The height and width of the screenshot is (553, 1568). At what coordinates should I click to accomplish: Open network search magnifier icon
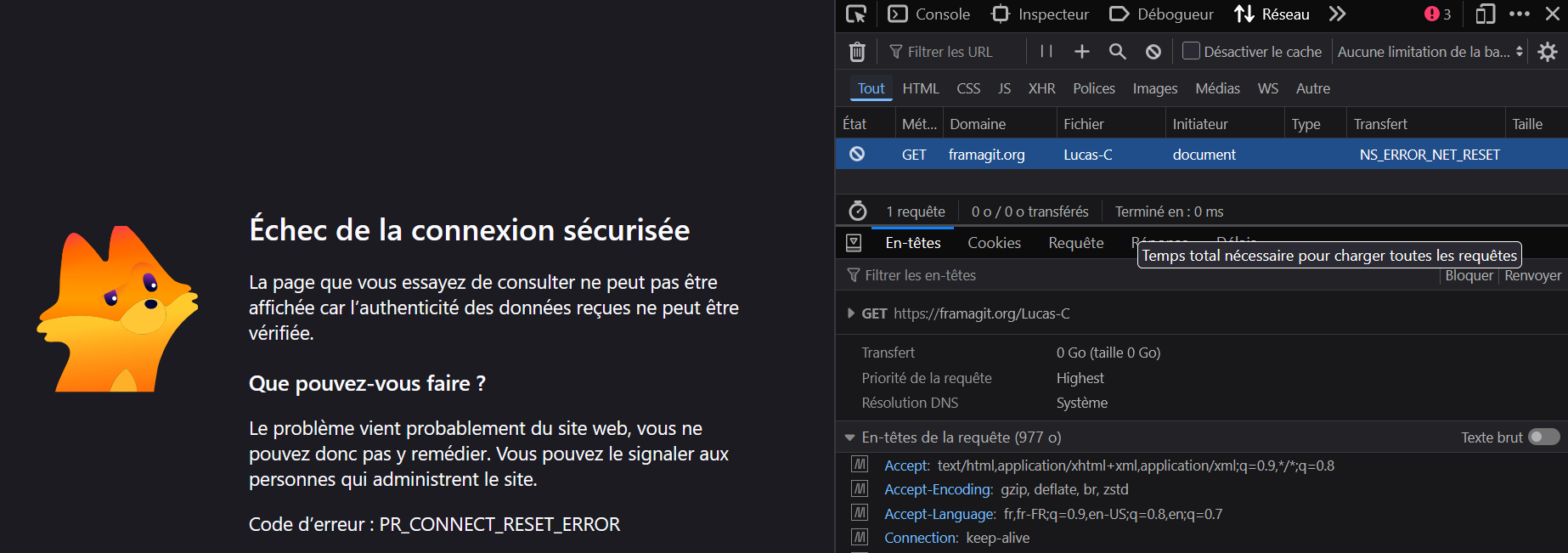(1118, 52)
